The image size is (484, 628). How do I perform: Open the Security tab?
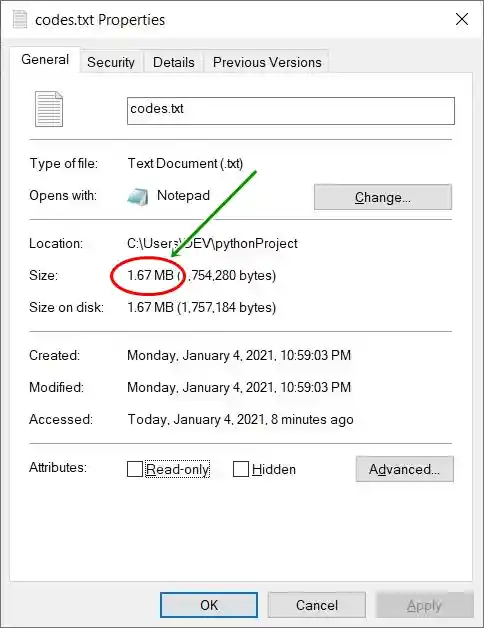(111, 62)
